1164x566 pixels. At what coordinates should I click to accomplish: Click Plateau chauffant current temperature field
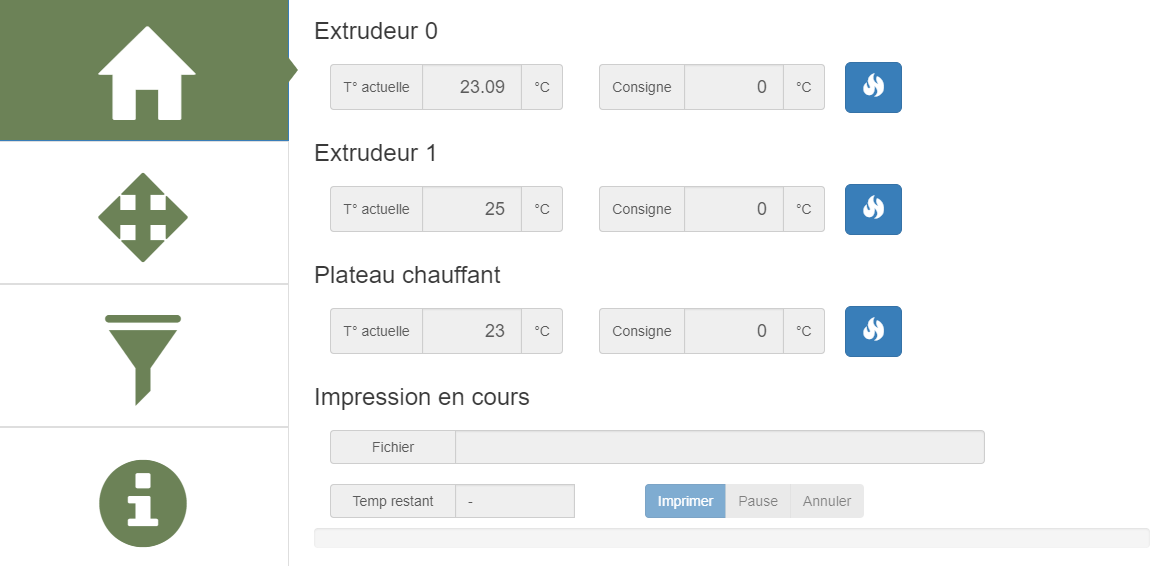click(471, 331)
